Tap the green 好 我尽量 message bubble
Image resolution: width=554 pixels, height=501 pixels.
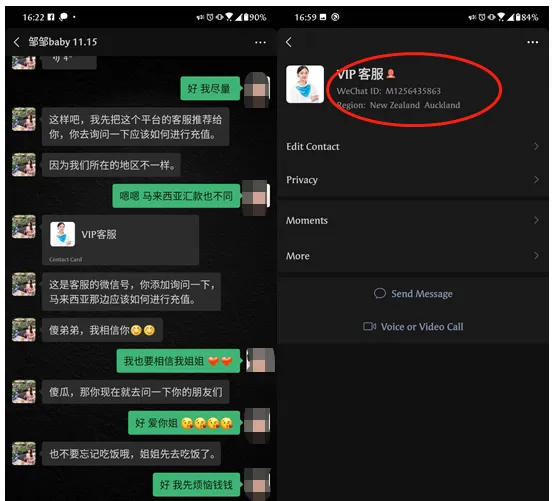point(210,88)
